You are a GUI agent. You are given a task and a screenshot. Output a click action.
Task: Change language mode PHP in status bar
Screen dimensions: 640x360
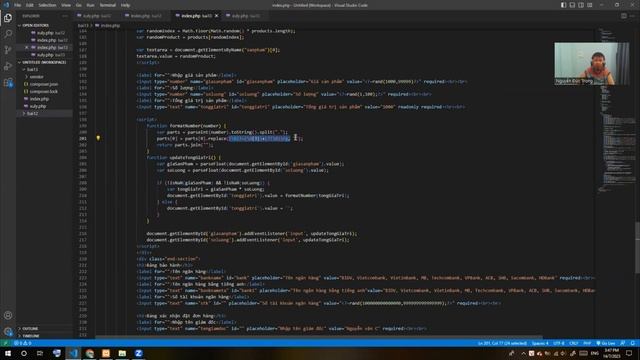pos(587,343)
